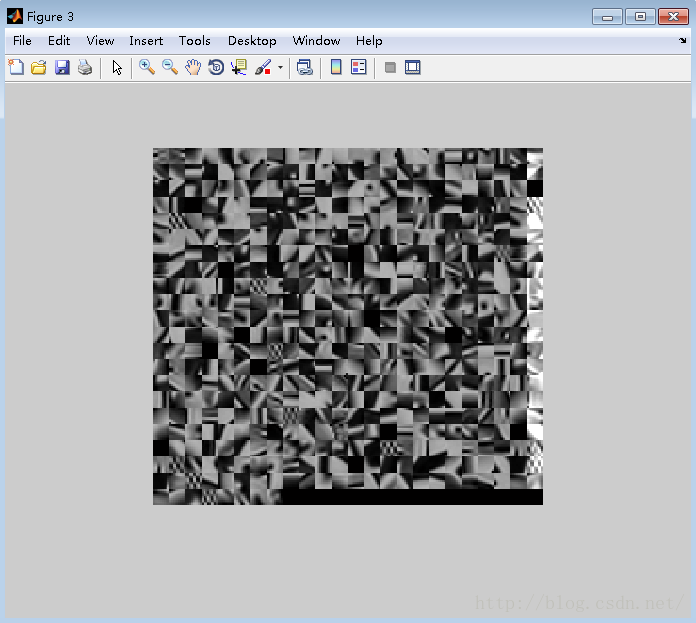Insert a legend
This screenshot has height=623, width=696.
(x=359, y=67)
